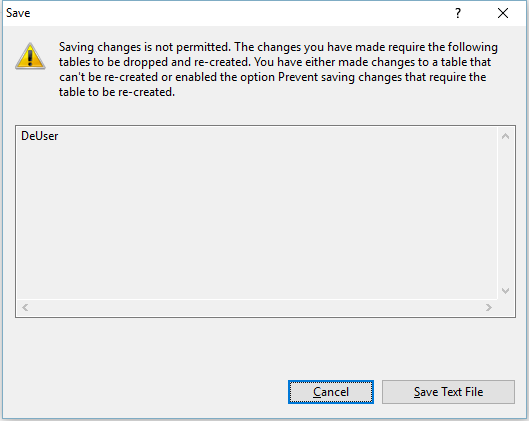The width and height of the screenshot is (529, 421).
Task: Click the blank title bar area beside Save
Action: tap(236, 13)
